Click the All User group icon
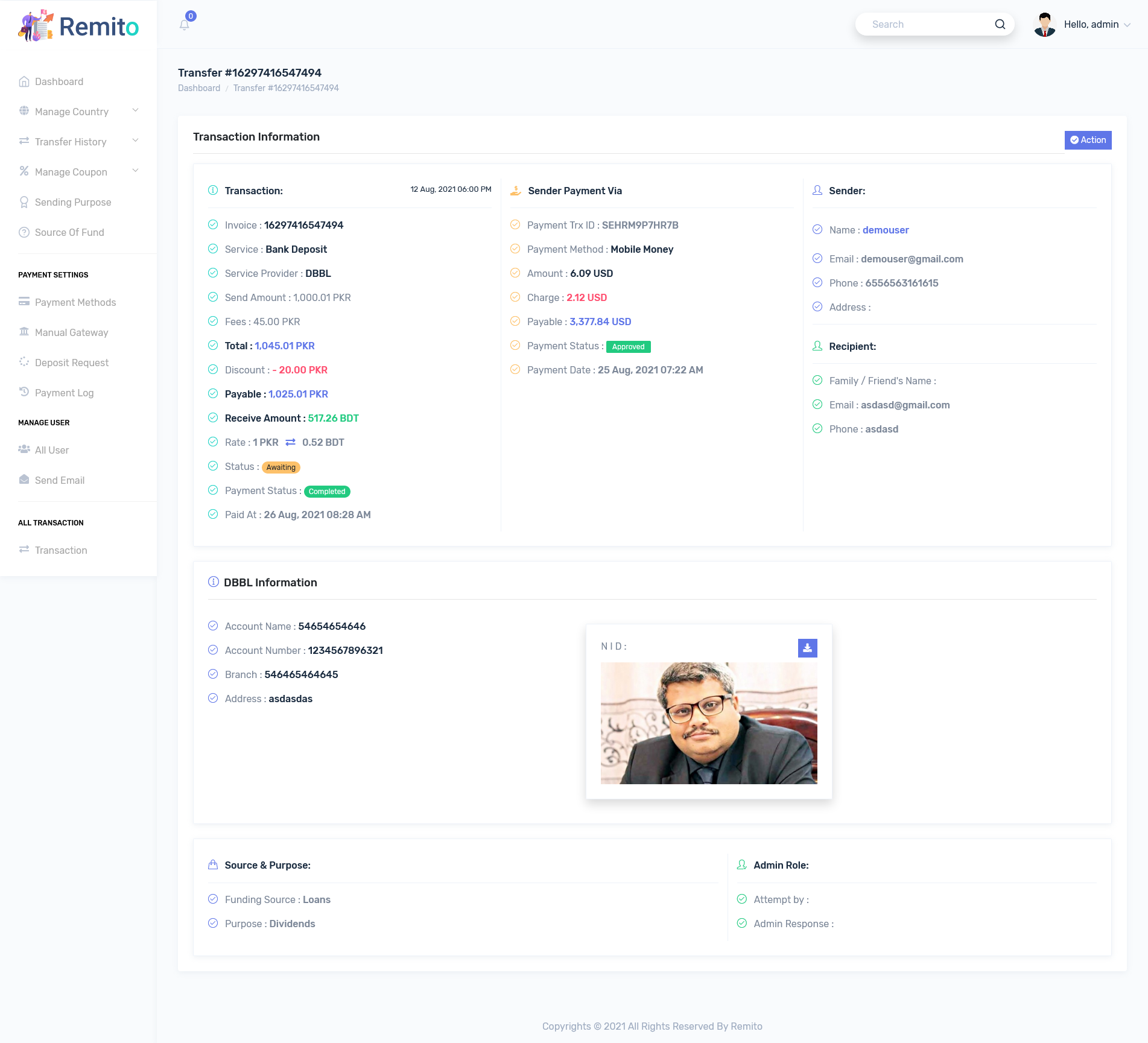The image size is (1148, 1043). (x=24, y=449)
